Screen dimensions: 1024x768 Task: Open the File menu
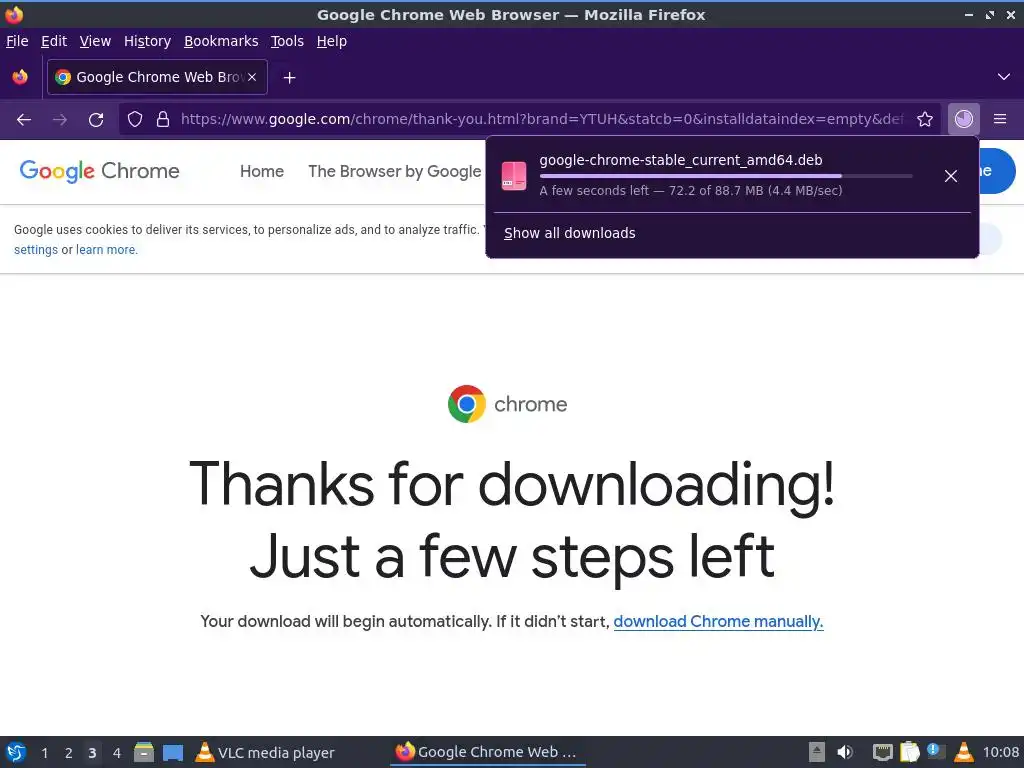point(17,41)
